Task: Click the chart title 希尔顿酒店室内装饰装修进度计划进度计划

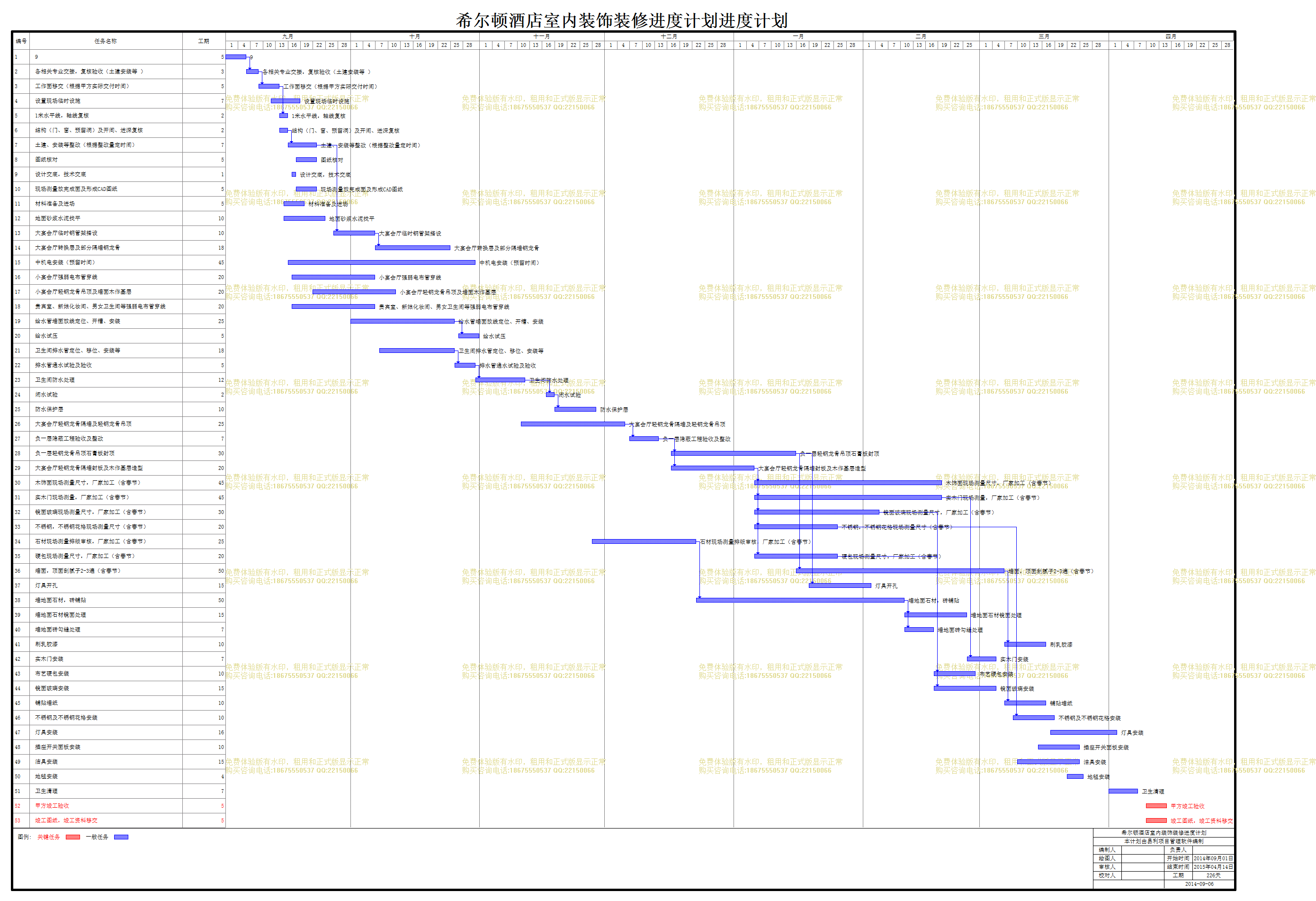Action: coord(622,20)
